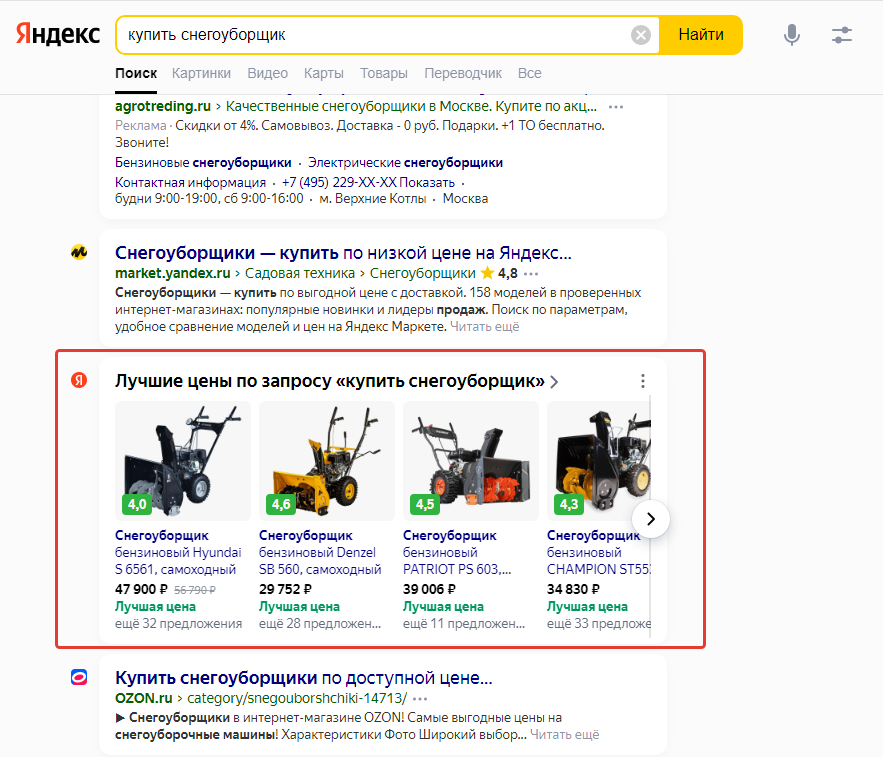The height and width of the screenshot is (757, 883).
Task: Open CHAMPION ST55 product title link
Action: [599, 553]
